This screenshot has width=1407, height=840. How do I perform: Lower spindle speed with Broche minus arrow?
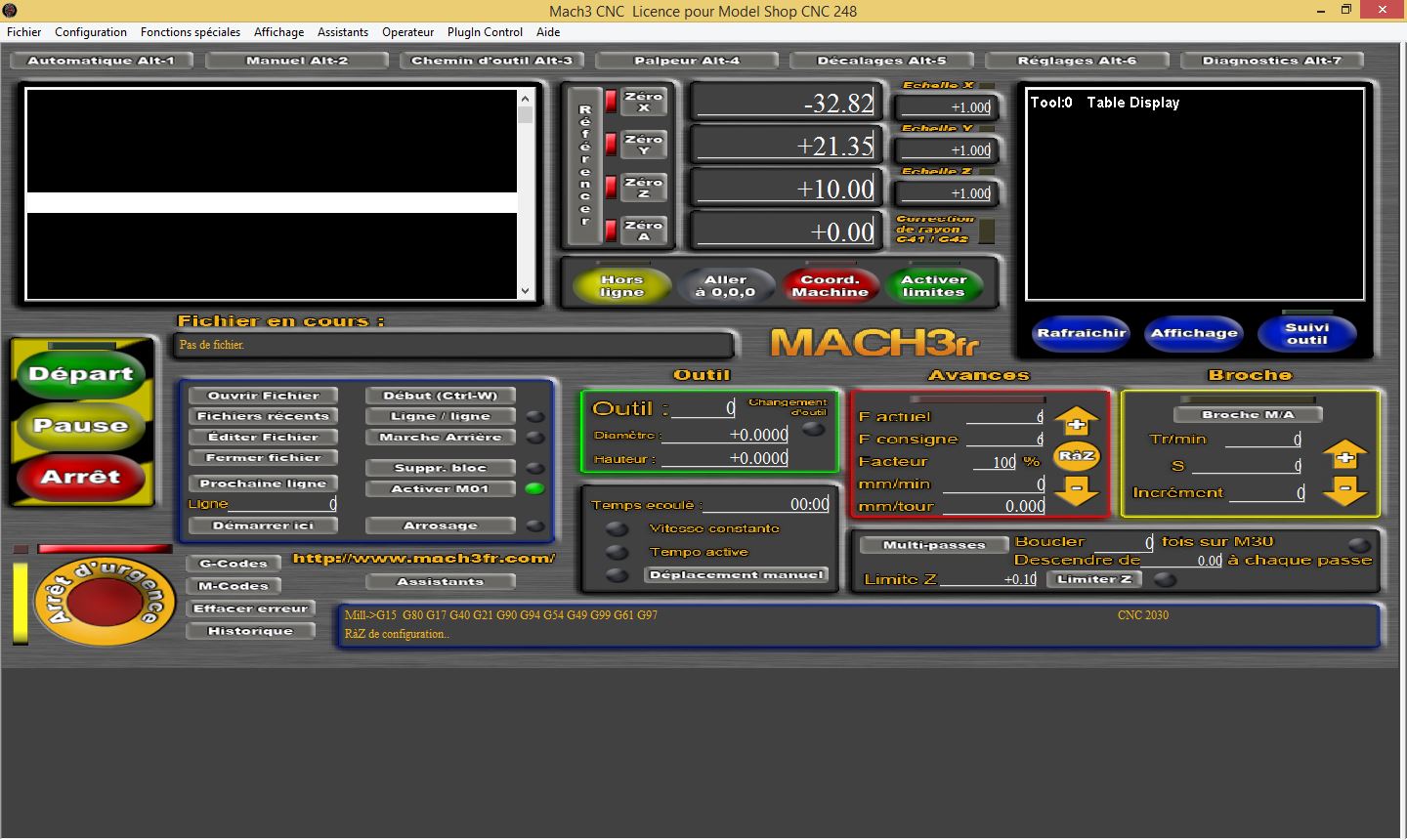click(1344, 490)
